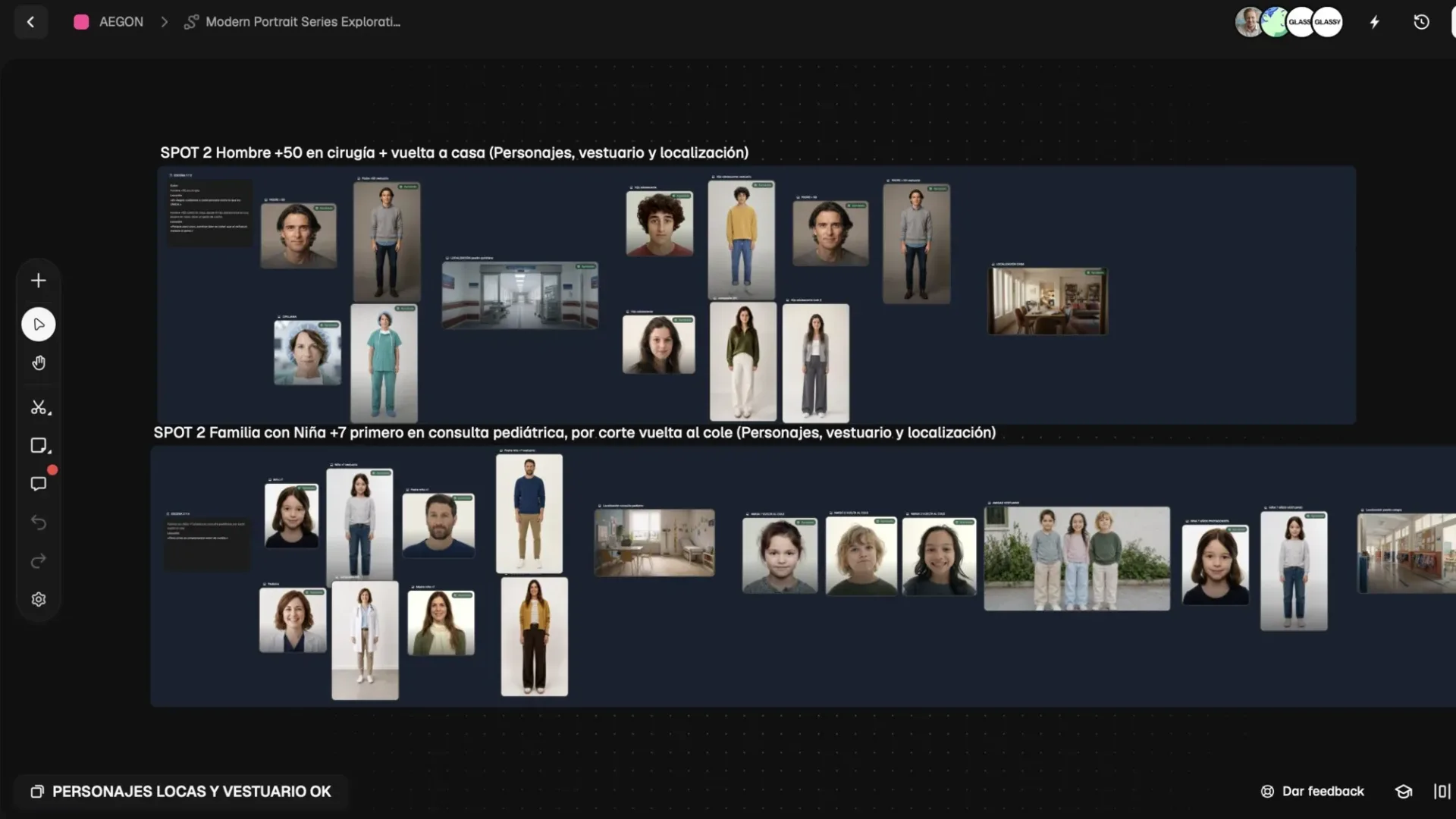Select the surgeon in green scrubs full-body image
The image size is (1456, 819).
[x=384, y=363]
